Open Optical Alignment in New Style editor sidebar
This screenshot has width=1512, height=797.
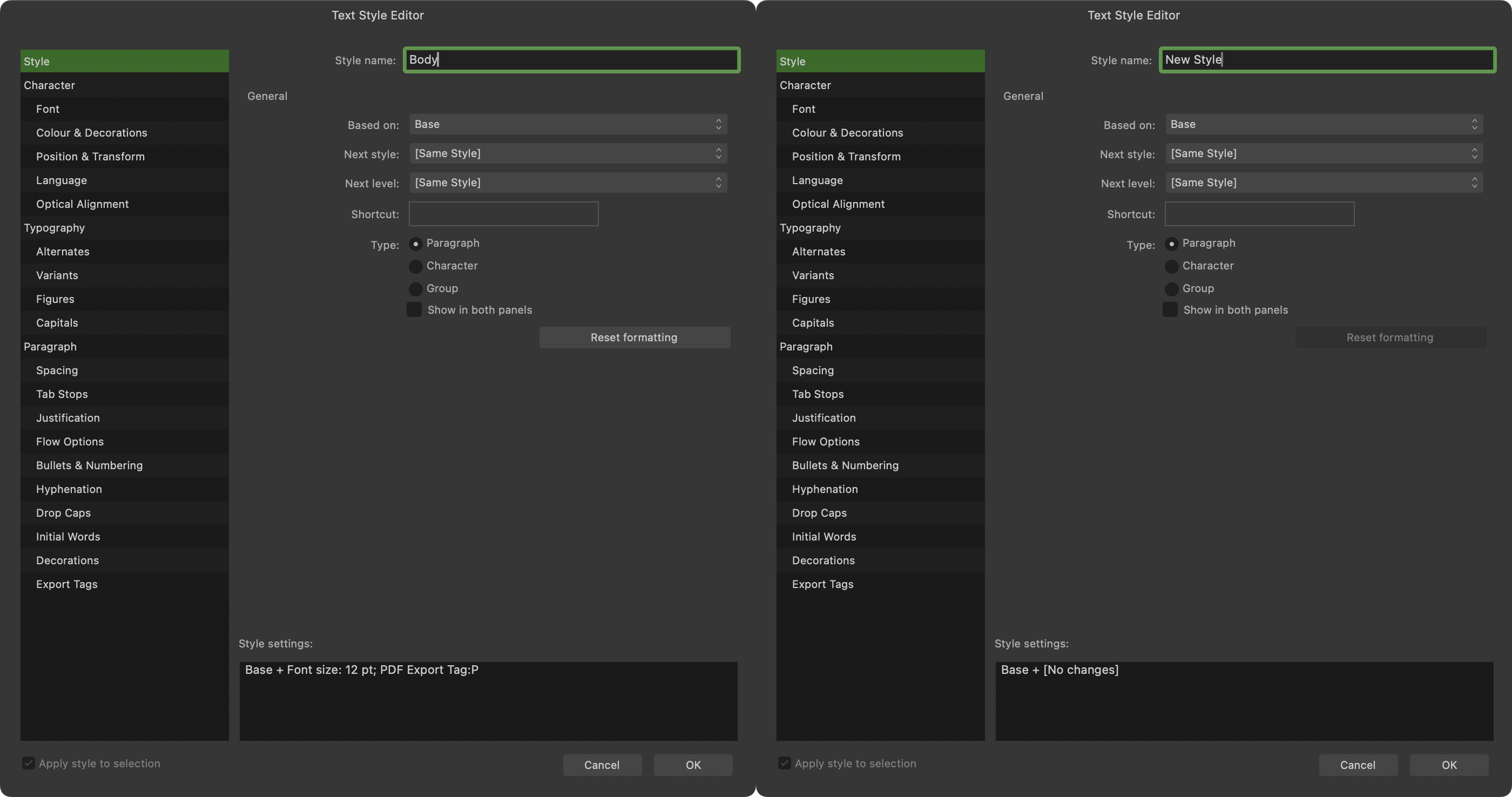coord(880,204)
